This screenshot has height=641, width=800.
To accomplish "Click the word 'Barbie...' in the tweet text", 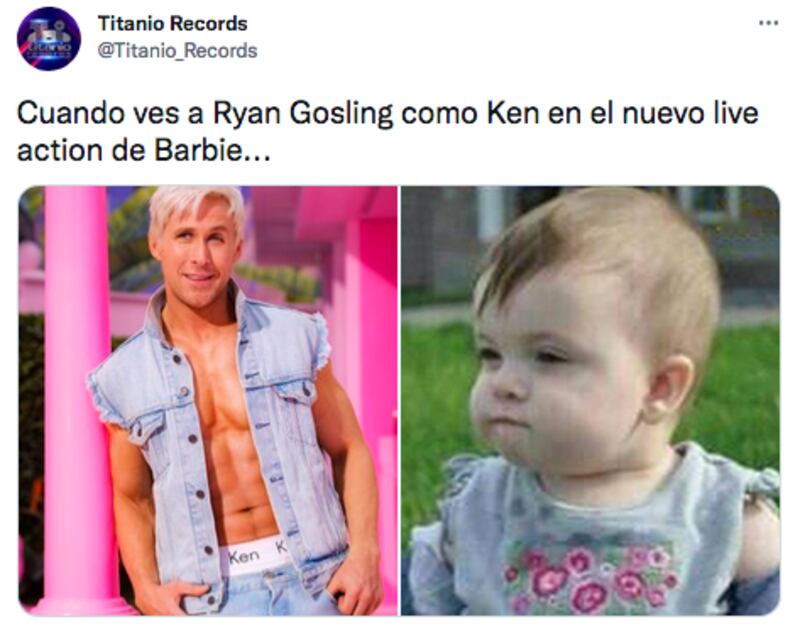I will pyautogui.click(x=212, y=151).
